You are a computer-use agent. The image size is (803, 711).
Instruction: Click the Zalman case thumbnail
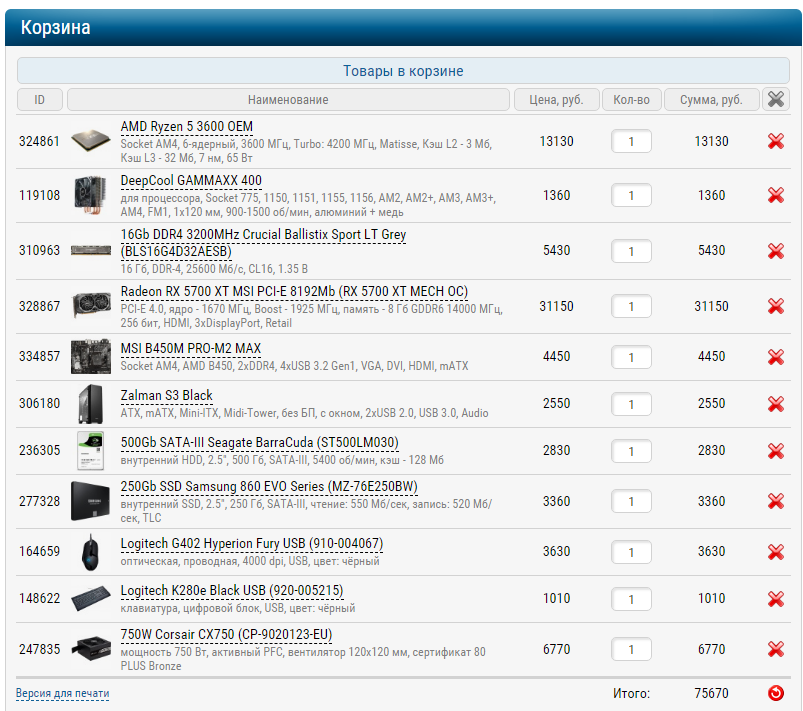[x=91, y=404]
